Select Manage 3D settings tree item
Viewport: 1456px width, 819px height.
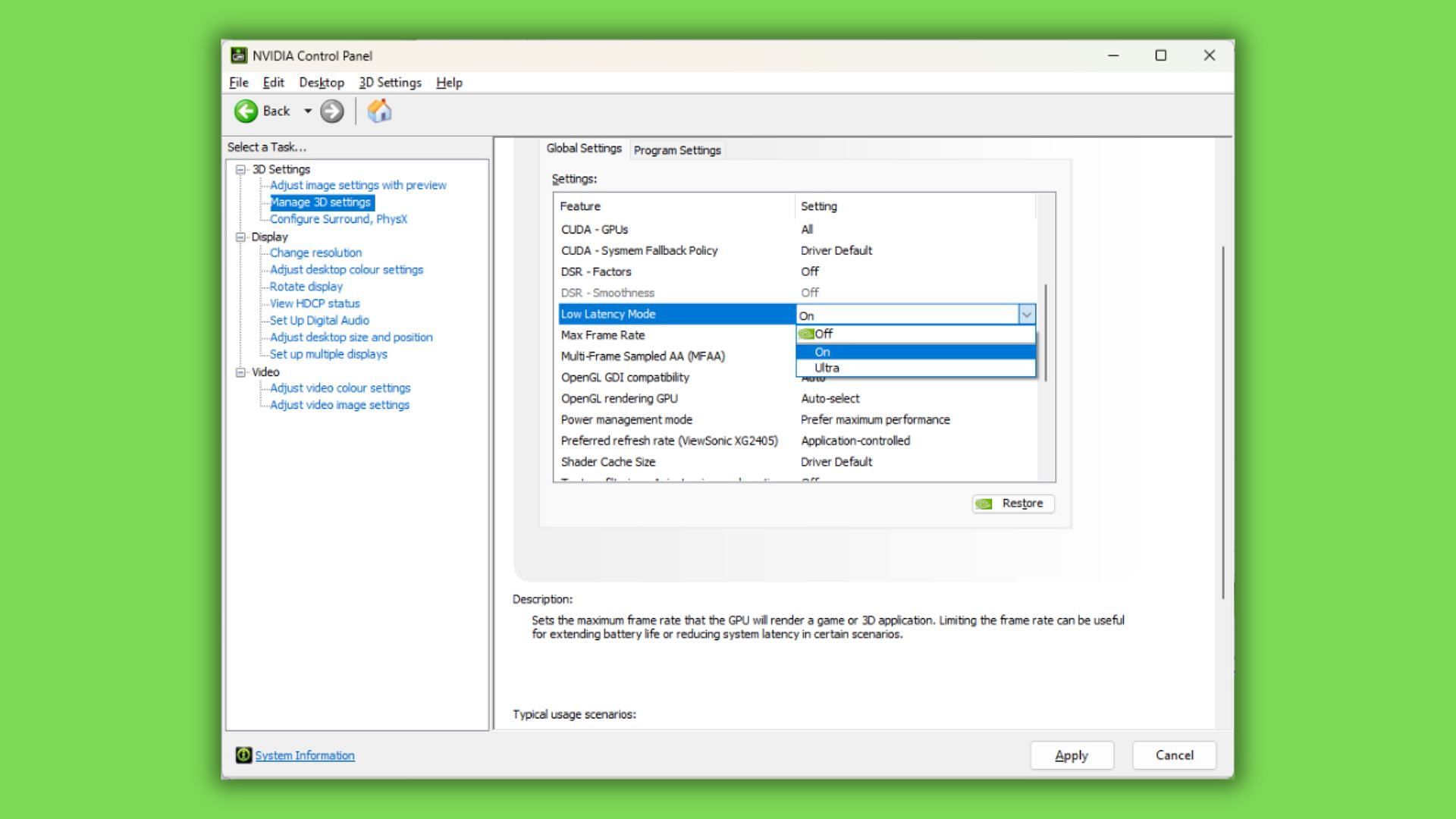pos(319,202)
